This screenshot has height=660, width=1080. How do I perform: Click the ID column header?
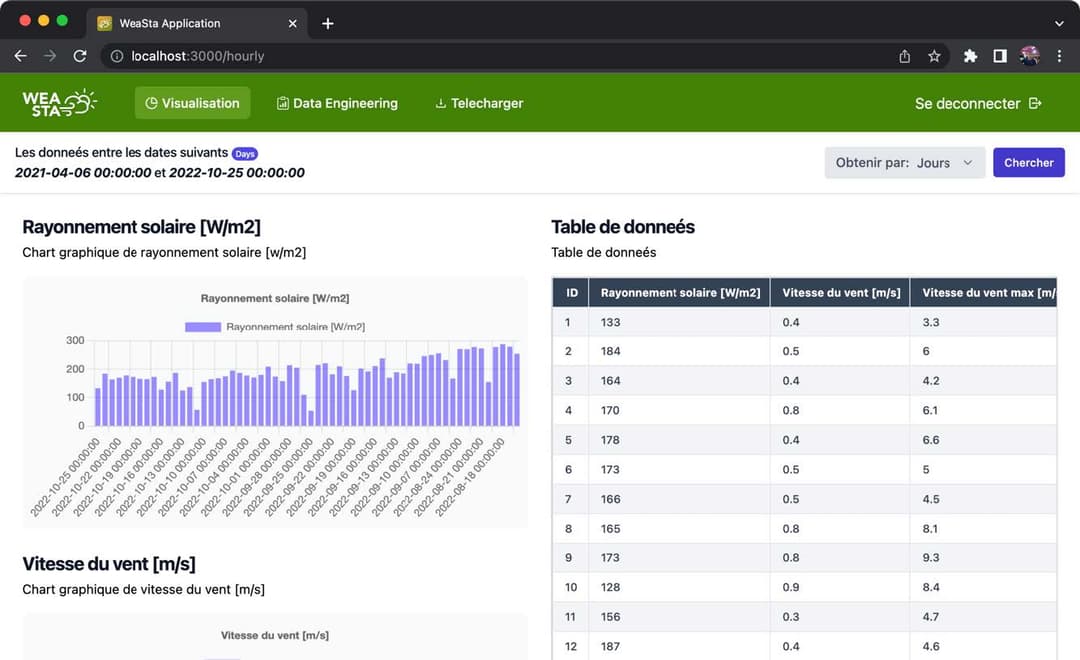click(571, 293)
